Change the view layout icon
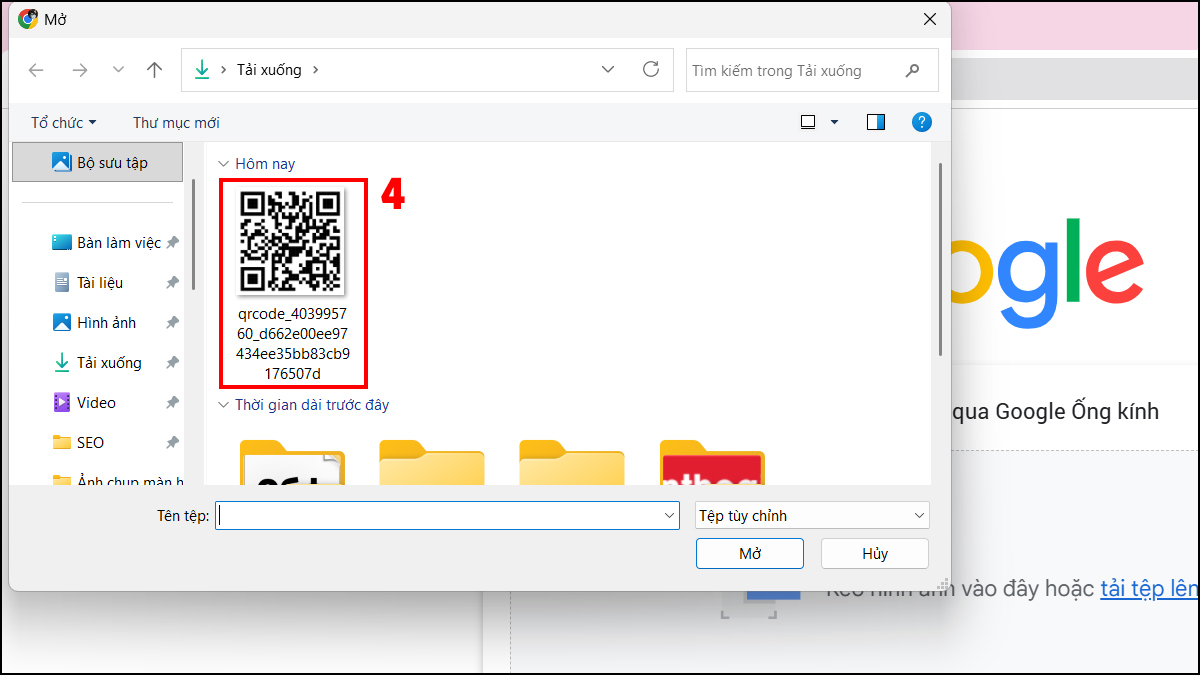 coord(808,123)
